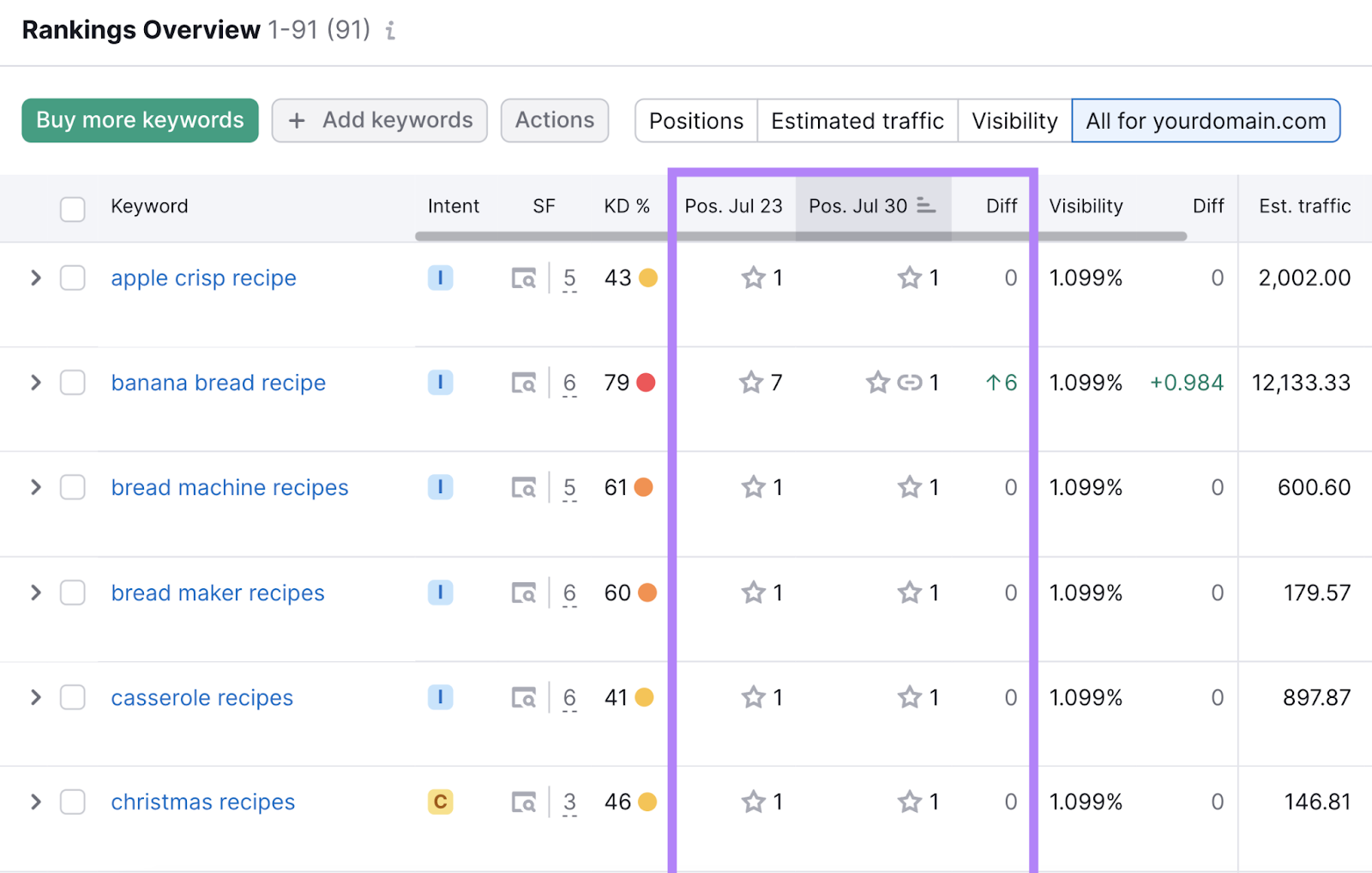Expand the bread maker recipes row
Screen dimensions: 1372x873
(35, 592)
